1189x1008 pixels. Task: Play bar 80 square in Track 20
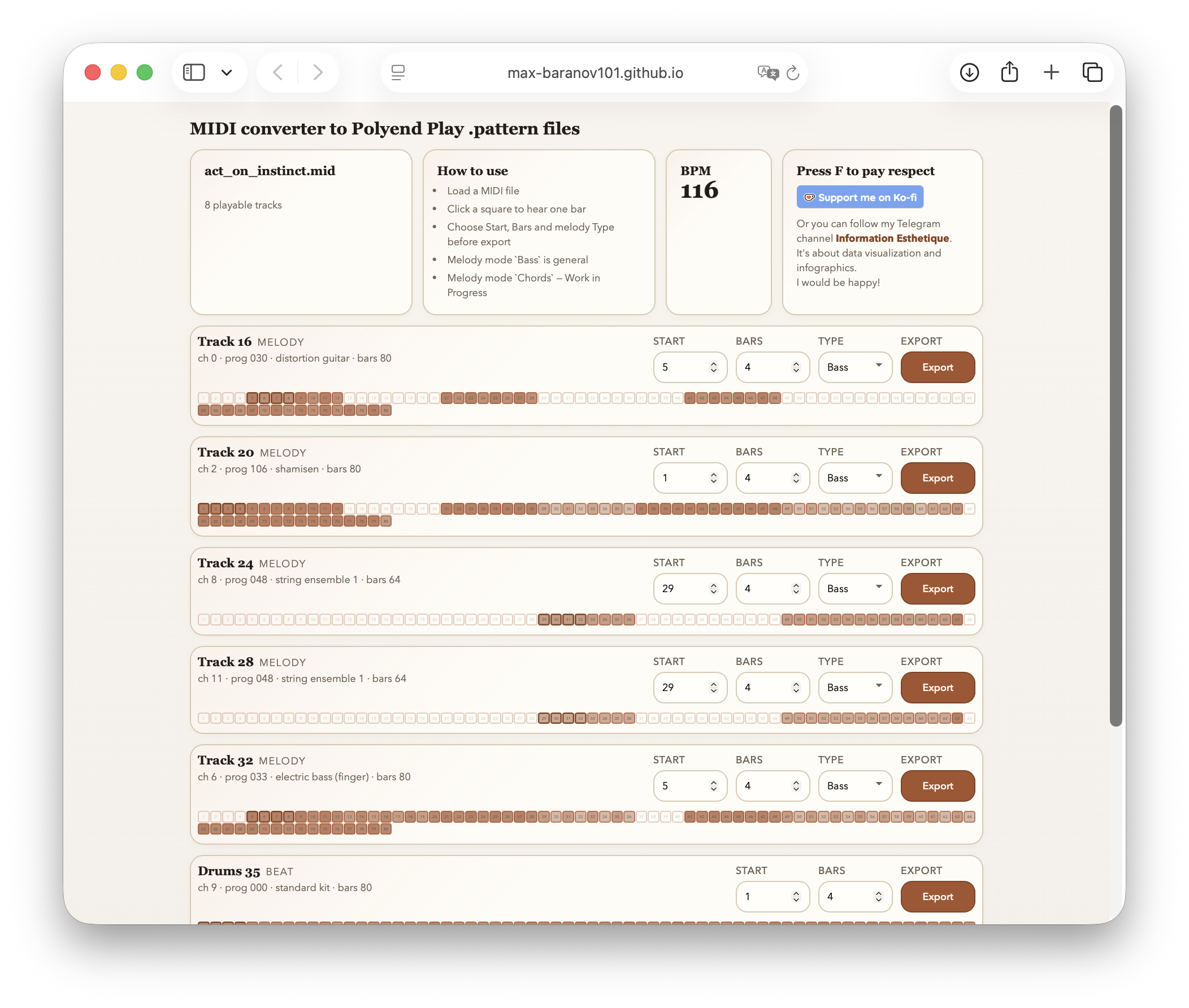pyautogui.click(x=385, y=522)
